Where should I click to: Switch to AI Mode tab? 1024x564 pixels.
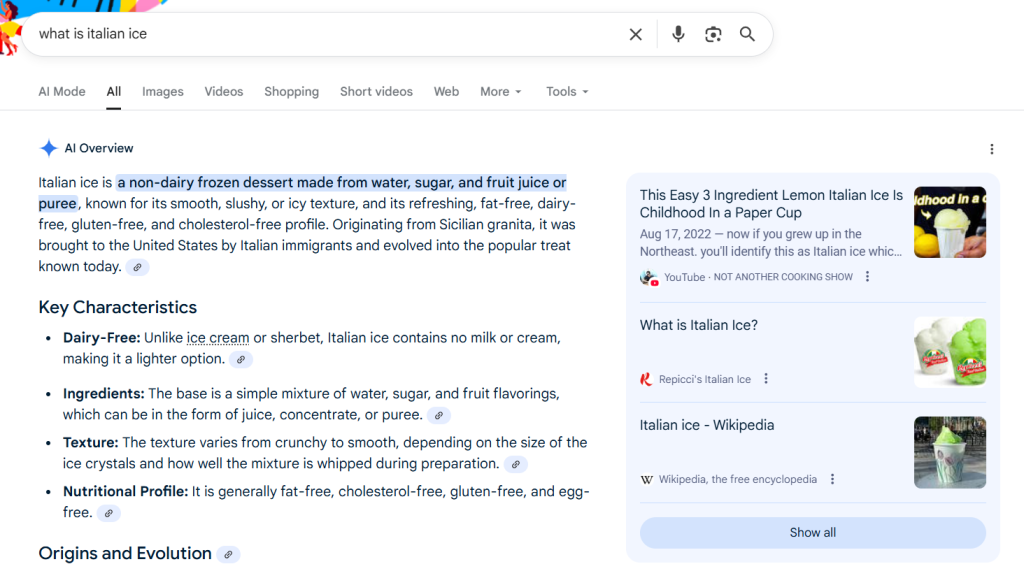tap(62, 91)
